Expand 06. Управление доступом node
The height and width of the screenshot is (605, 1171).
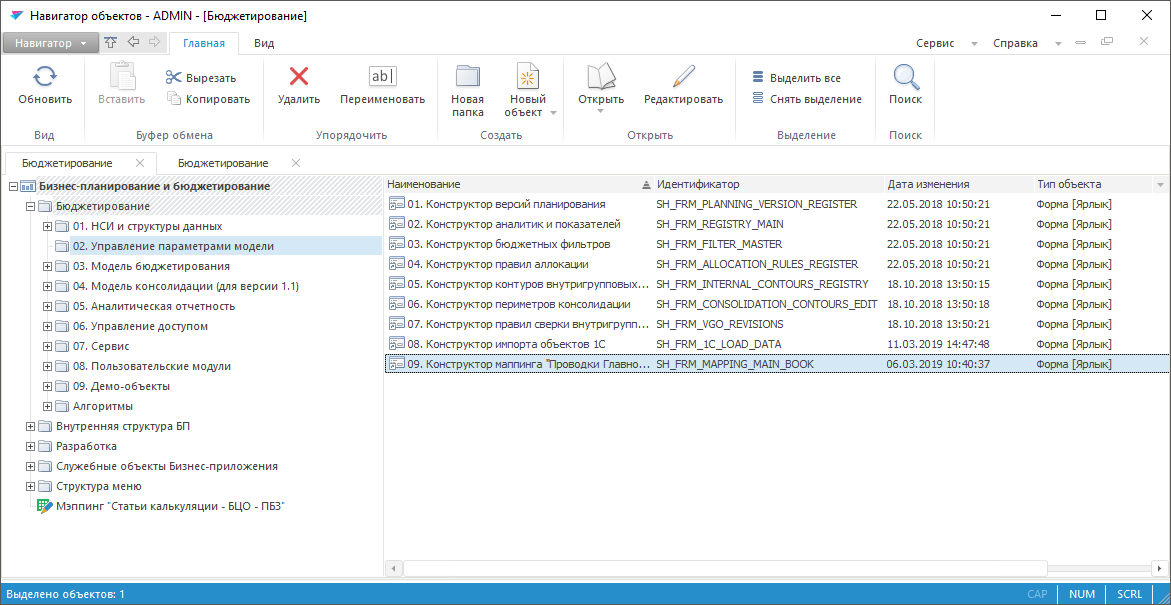[x=47, y=326]
